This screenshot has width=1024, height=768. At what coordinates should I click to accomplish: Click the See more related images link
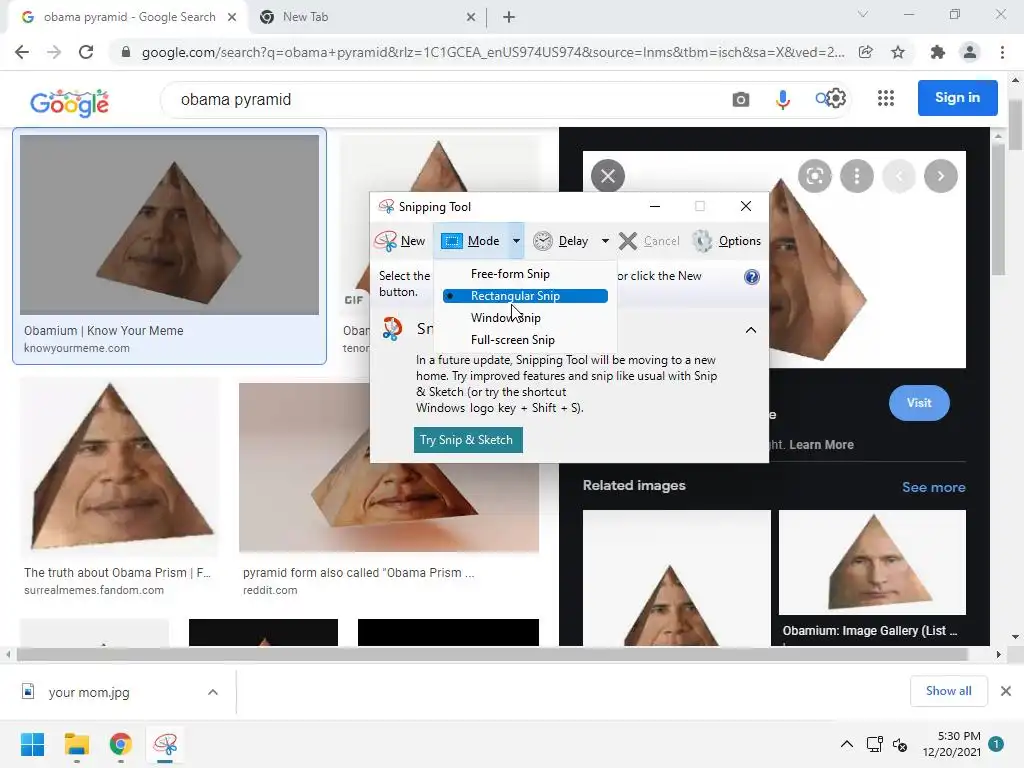tap(934, 487)
